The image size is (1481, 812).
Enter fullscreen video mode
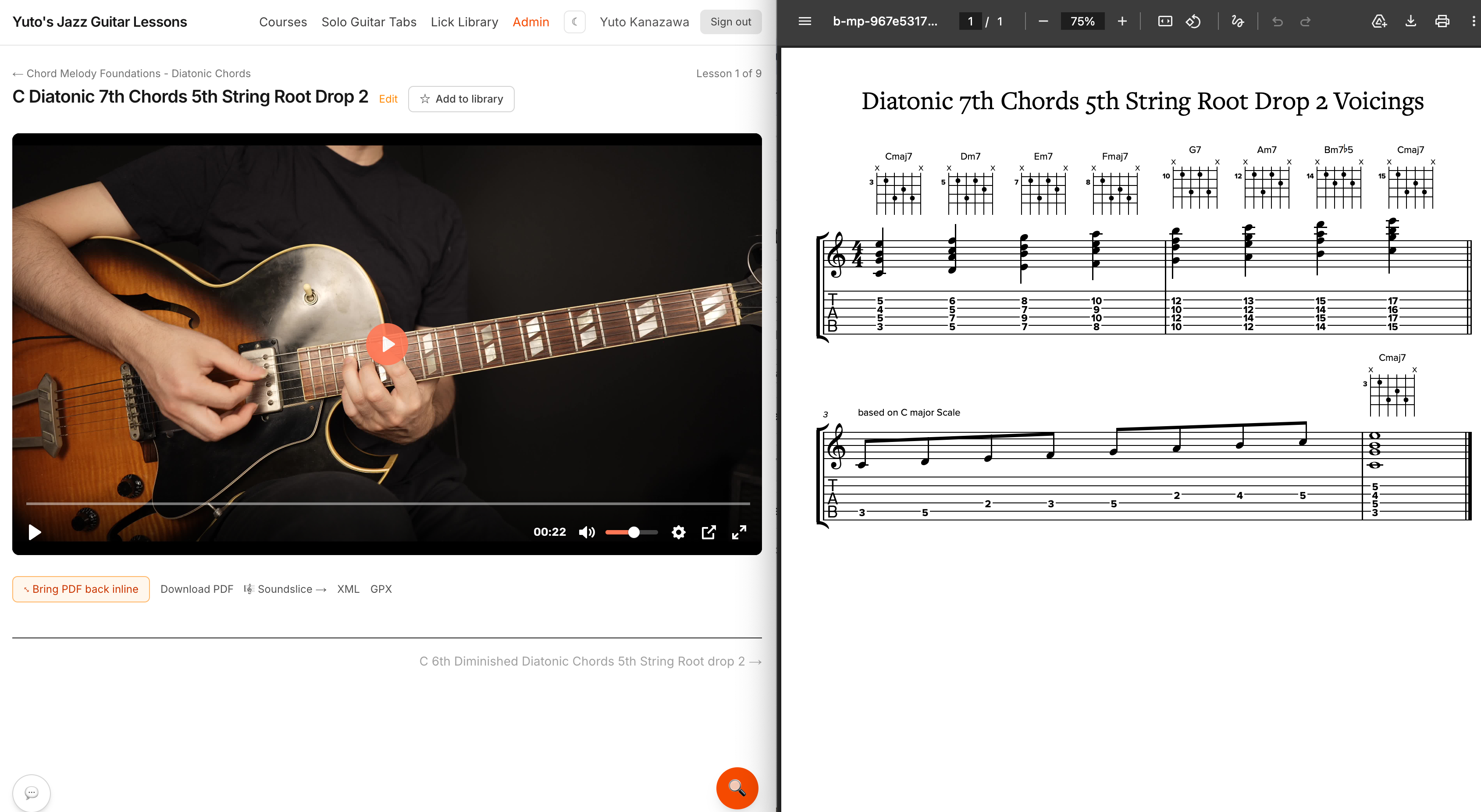(739, 532)
